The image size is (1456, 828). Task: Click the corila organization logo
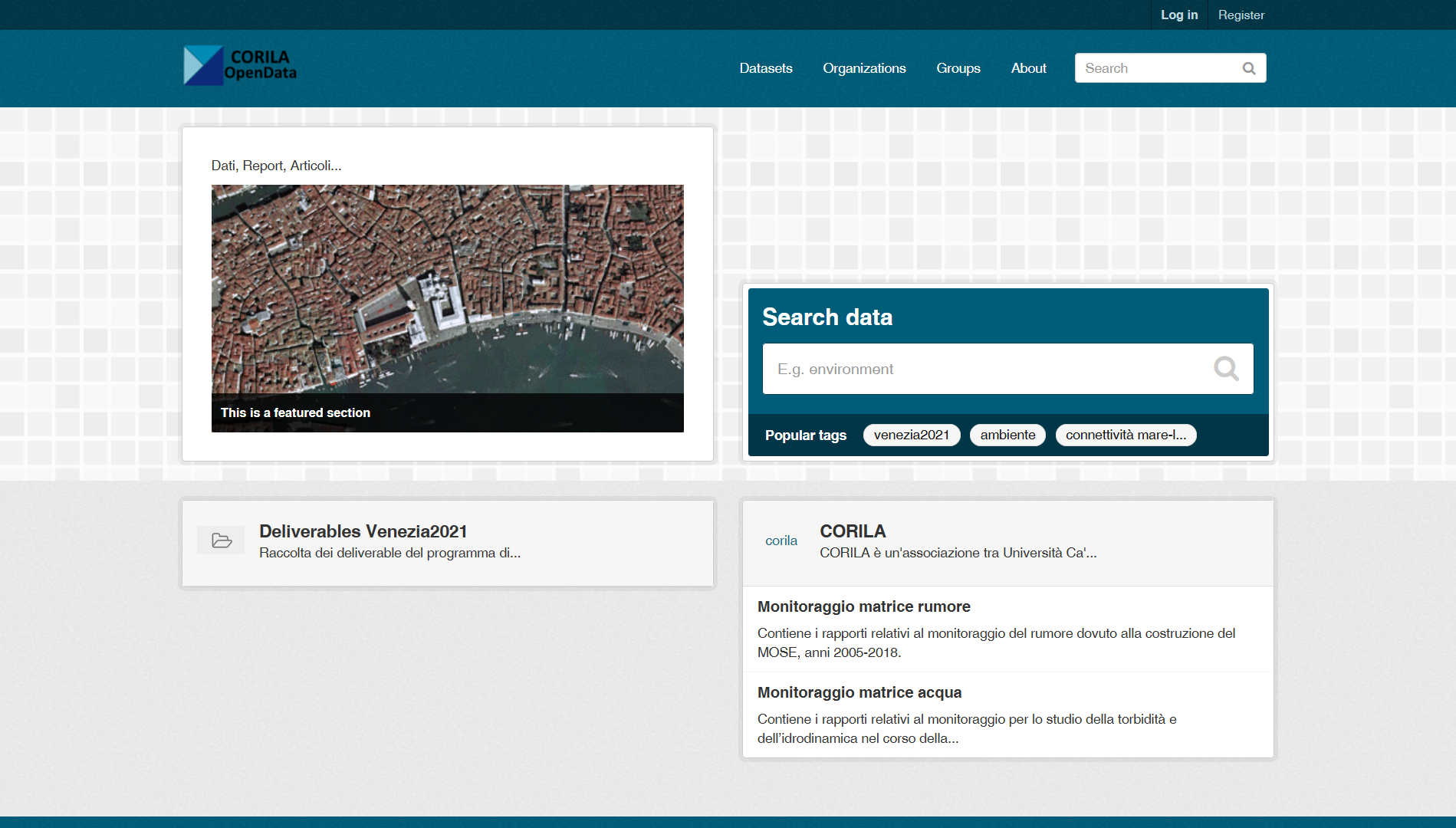[x=781, y=540]
